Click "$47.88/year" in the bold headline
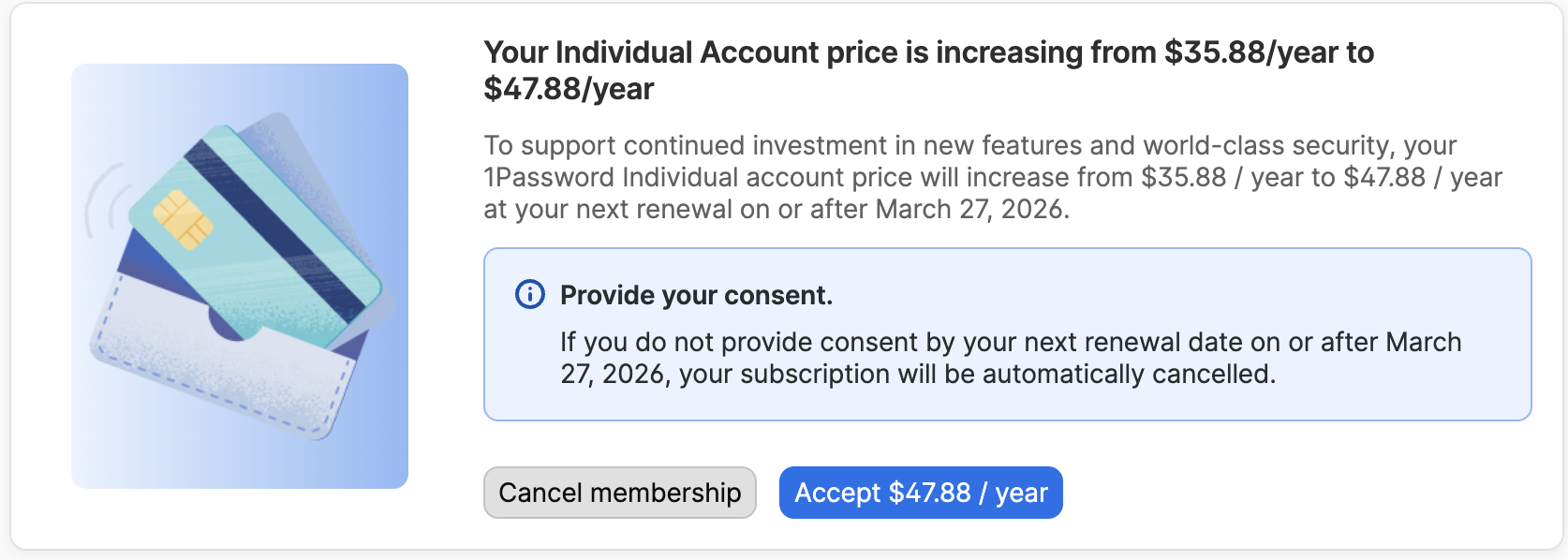The height and width of the screenshot is (560, 1568). 569,89
